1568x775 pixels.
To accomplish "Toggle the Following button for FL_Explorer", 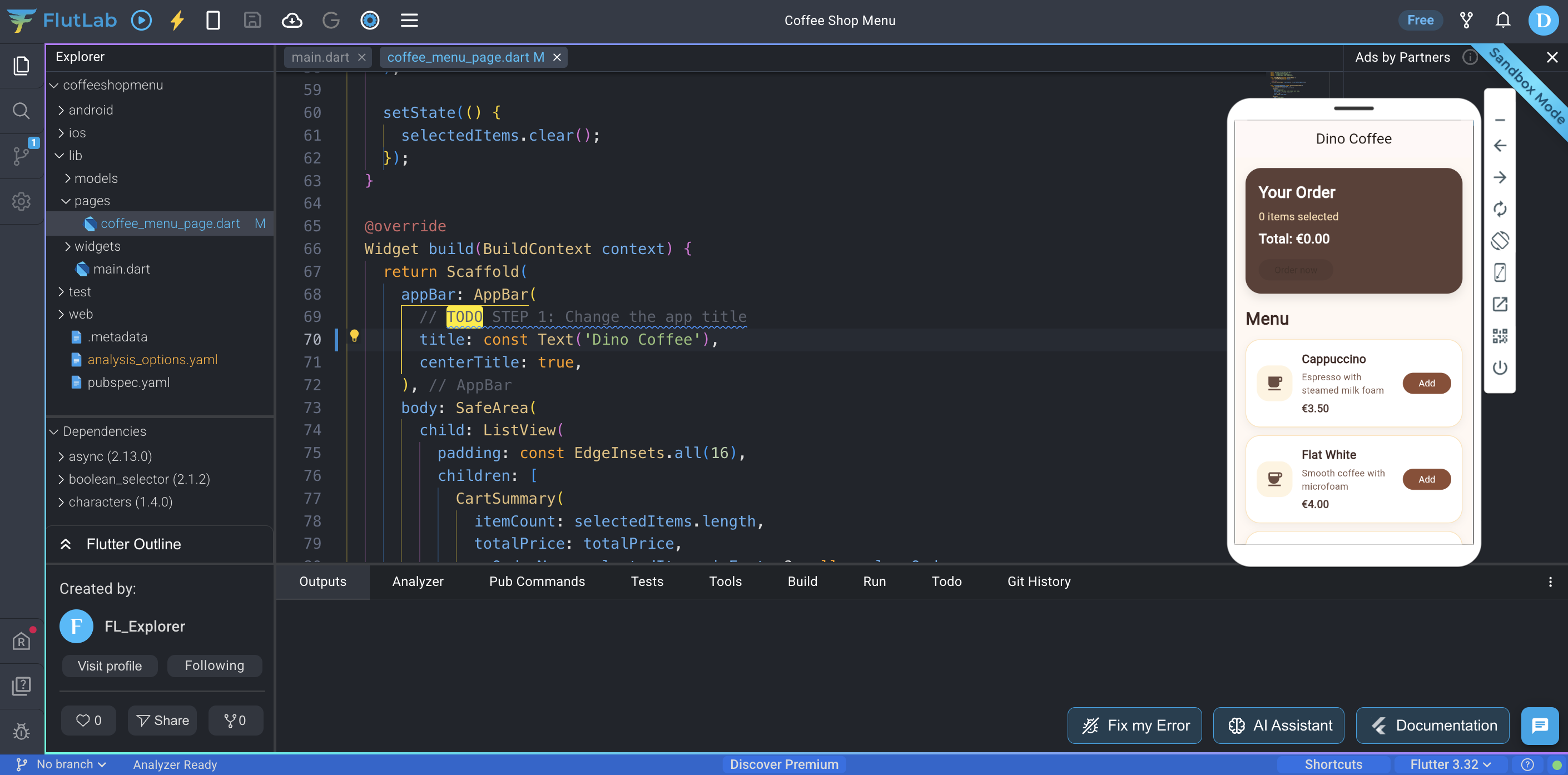I will pyautogui.click(x=214, y=665).
